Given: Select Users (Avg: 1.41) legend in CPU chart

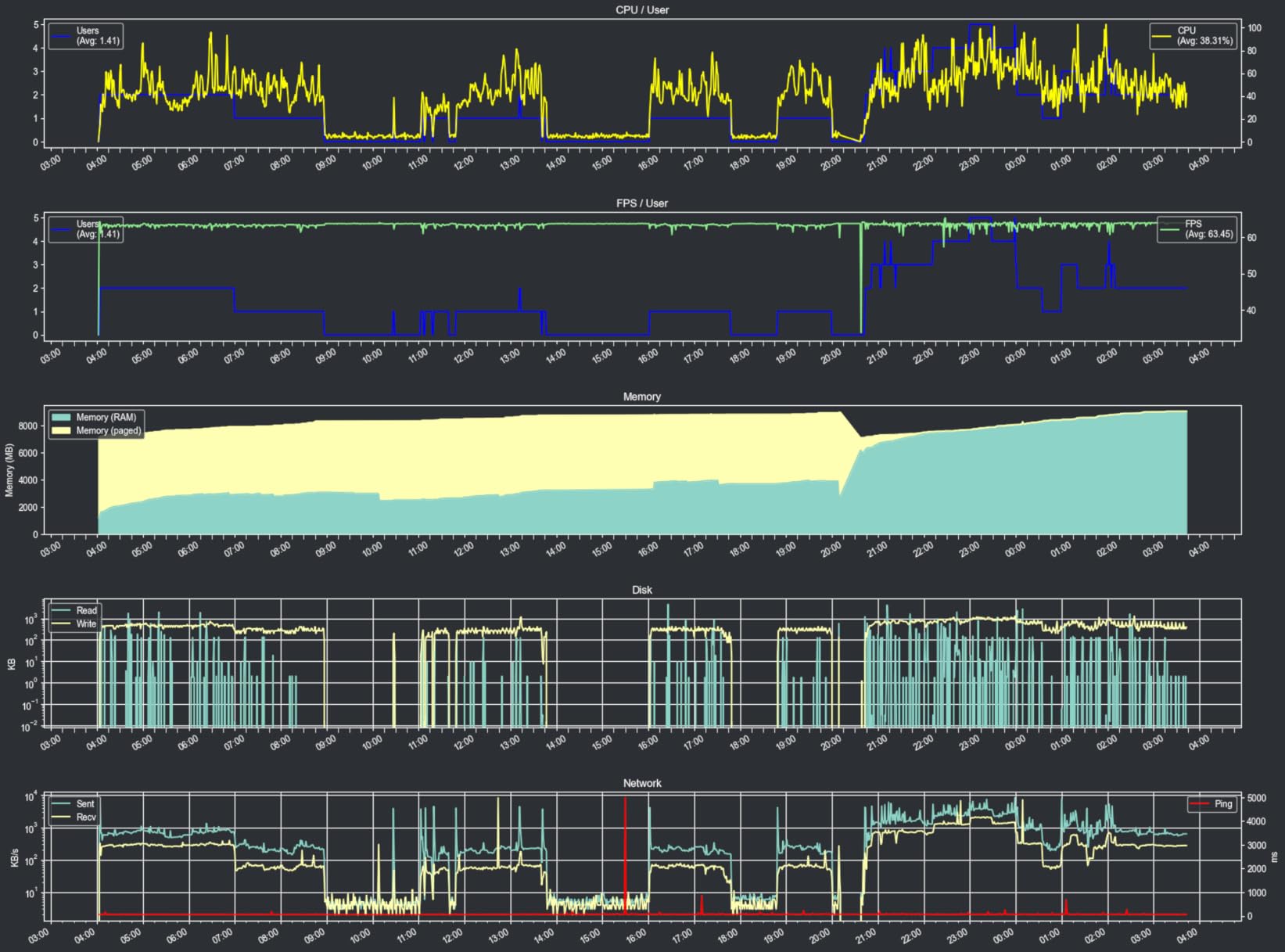Looking at the screenshot, I should [85, 36].
